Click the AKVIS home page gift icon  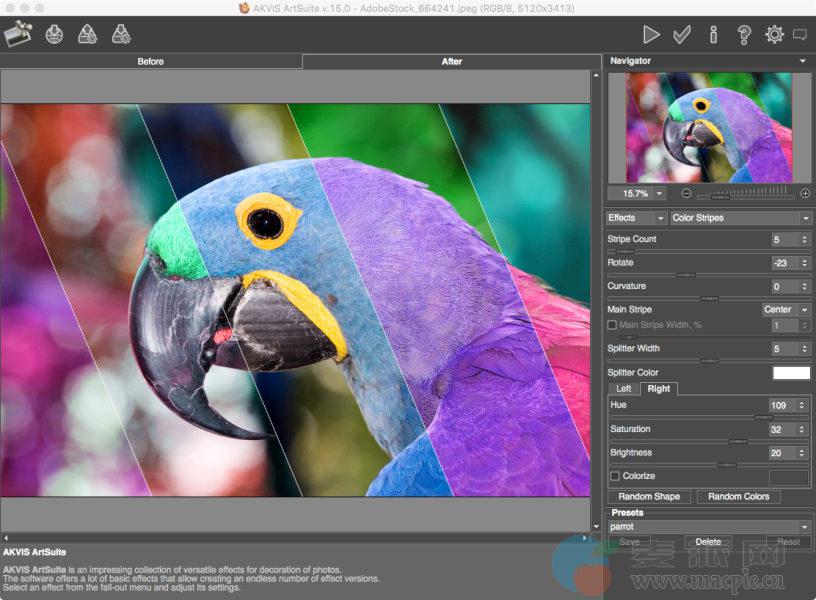coord(18,35)
